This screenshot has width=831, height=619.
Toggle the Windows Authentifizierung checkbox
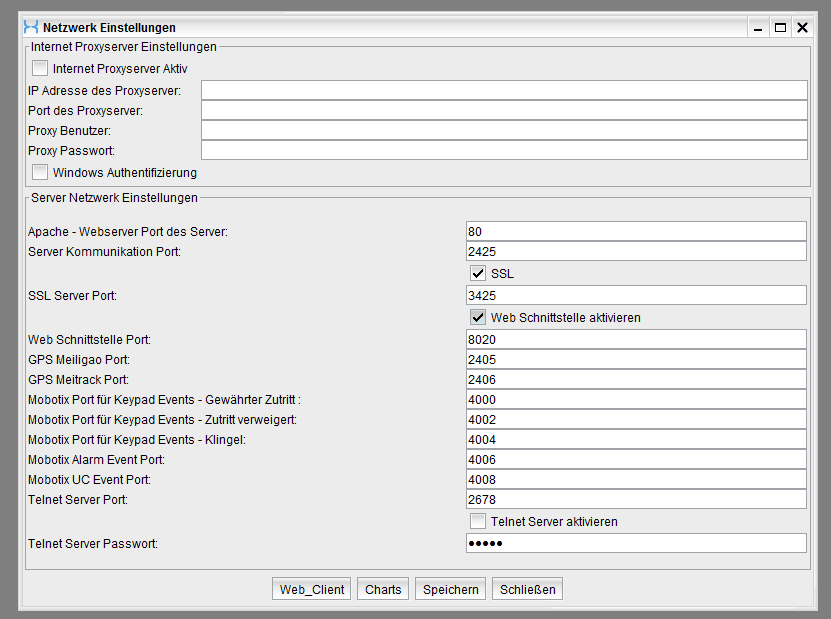40,172
